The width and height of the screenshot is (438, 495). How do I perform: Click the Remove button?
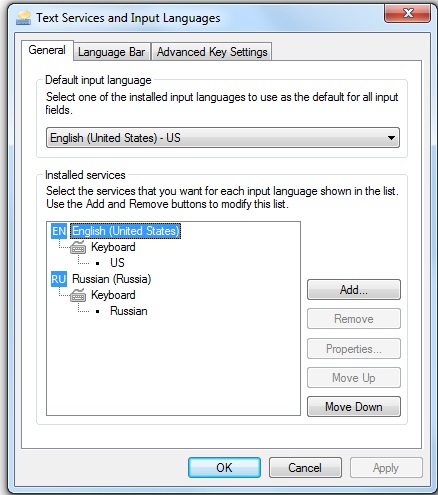point(354,319)
